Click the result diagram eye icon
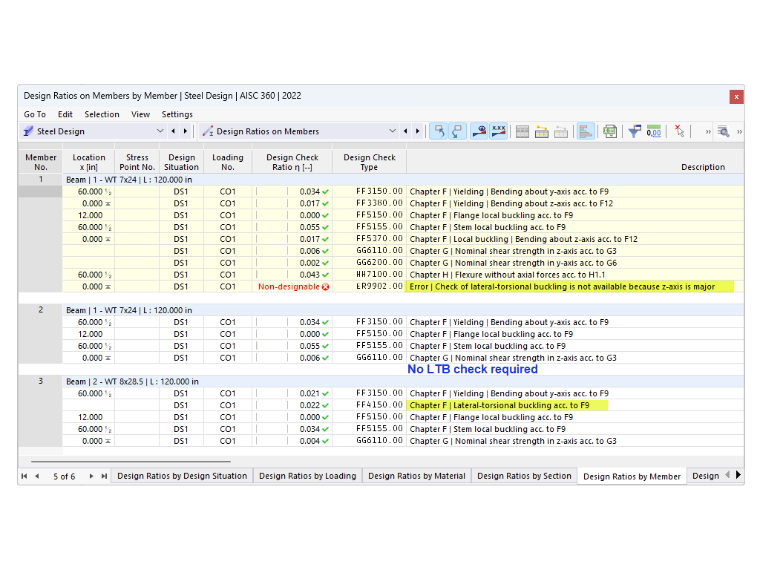This screenshot has height=570, width=760. [479, 131]
